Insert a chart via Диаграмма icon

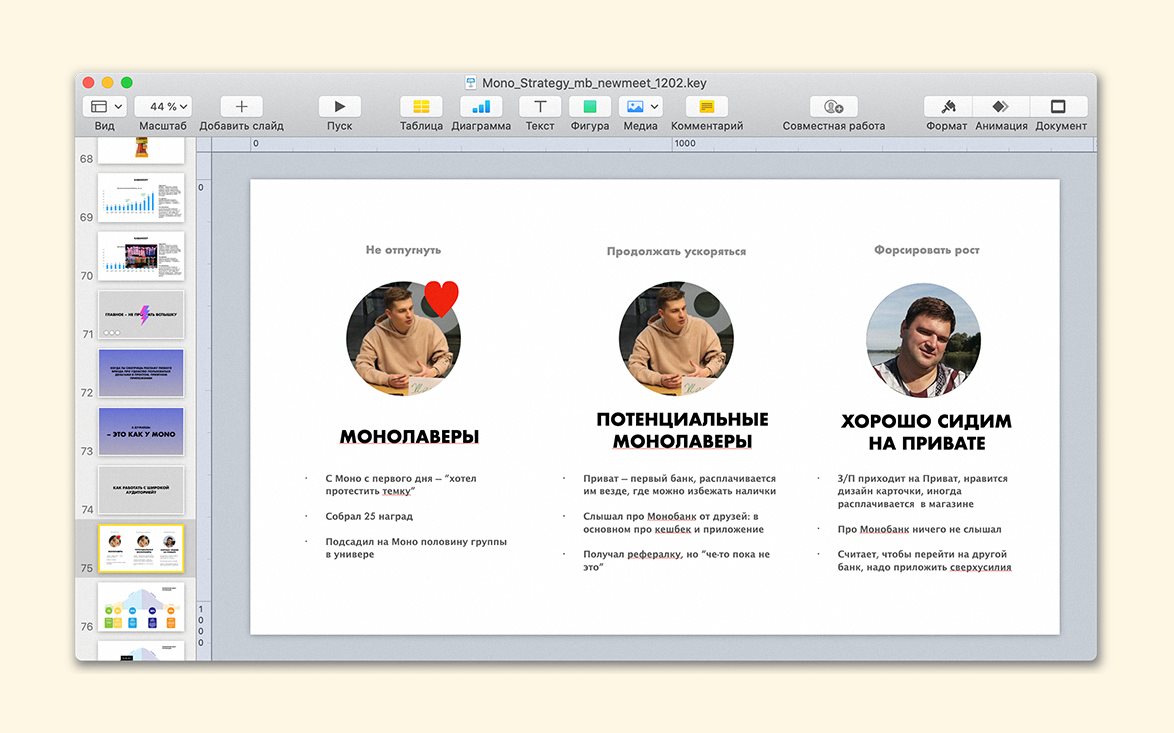coord(481,106)
